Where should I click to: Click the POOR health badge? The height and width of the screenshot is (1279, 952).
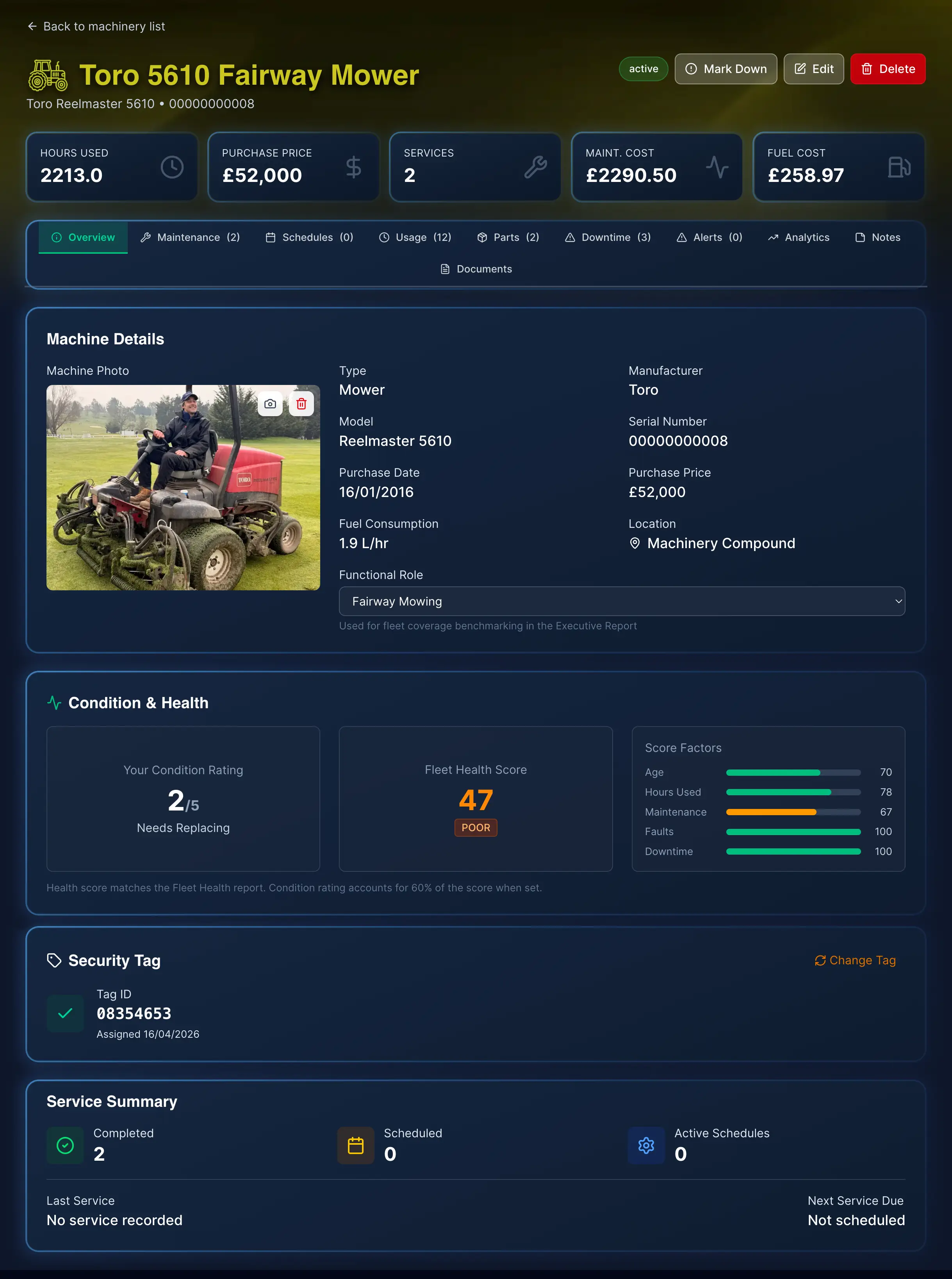[476, 828]
